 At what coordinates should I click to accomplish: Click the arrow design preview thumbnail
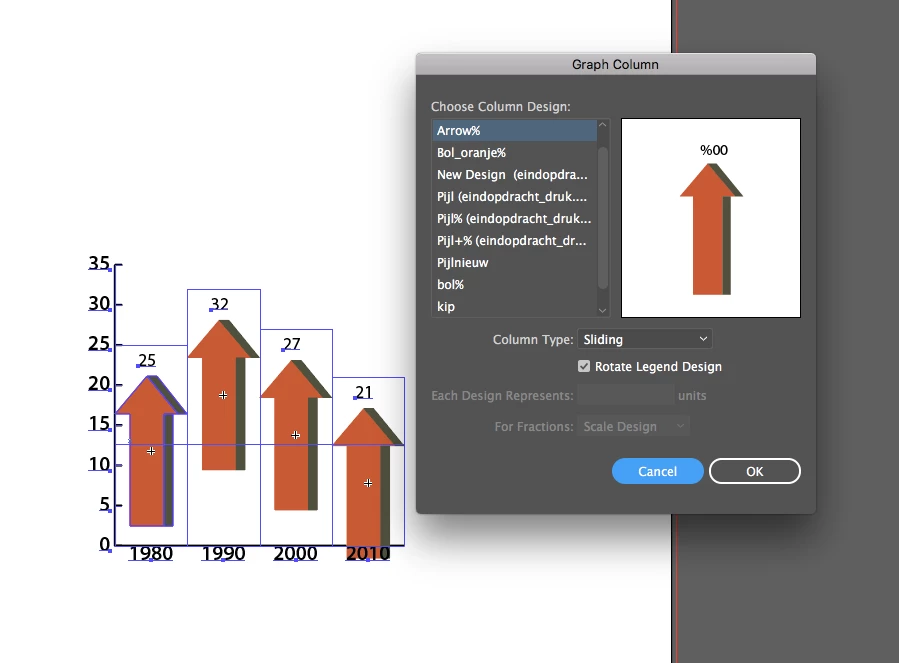click(711, 218)
